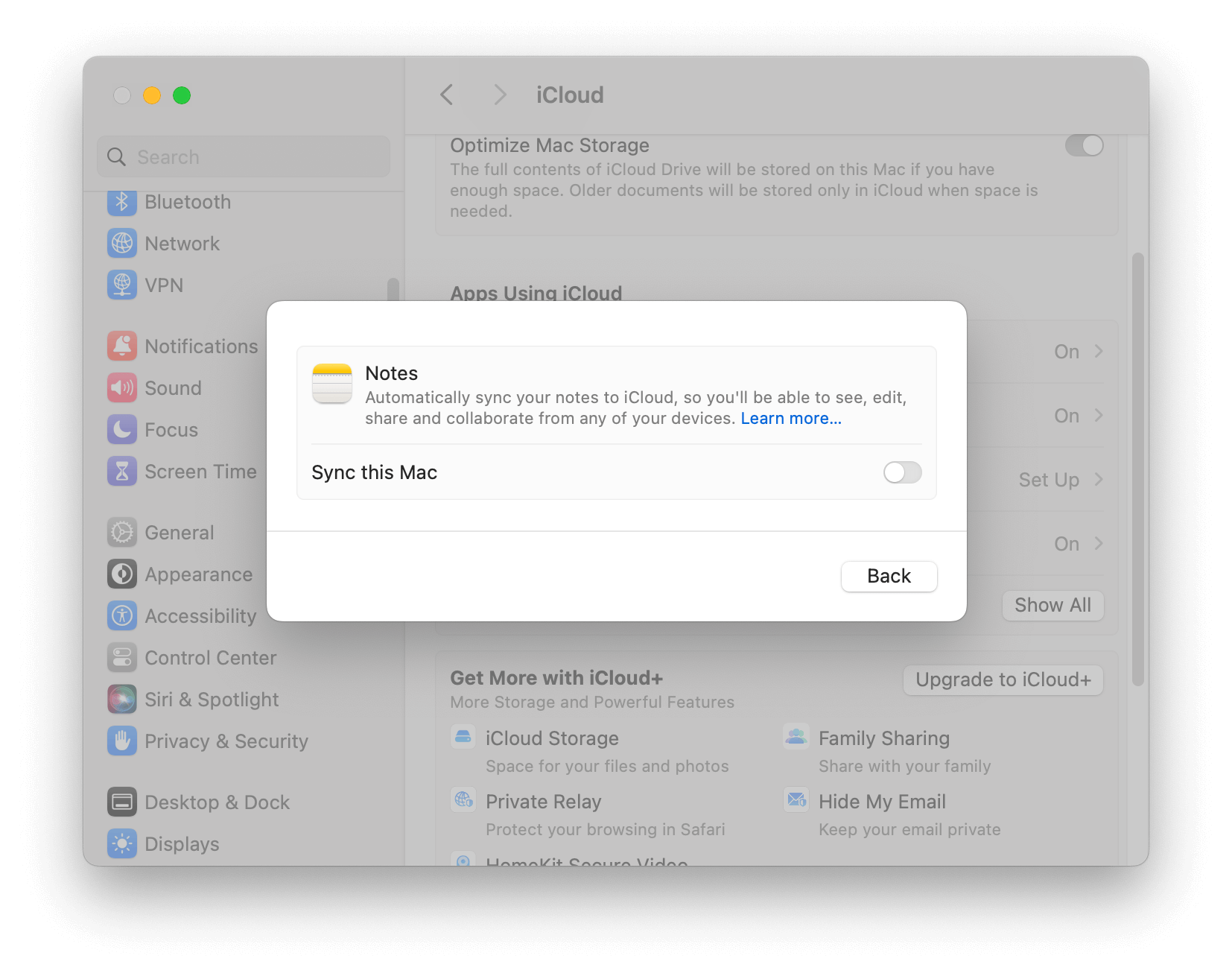
Task: Select Desktop & Dock icon
Action: point(122,802)
